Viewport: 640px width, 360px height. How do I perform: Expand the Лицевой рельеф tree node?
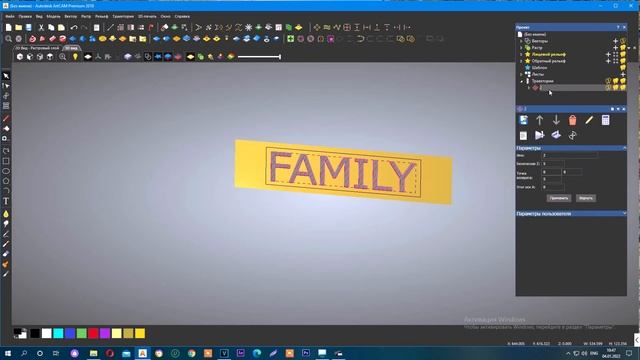click(x=521, y=54)
